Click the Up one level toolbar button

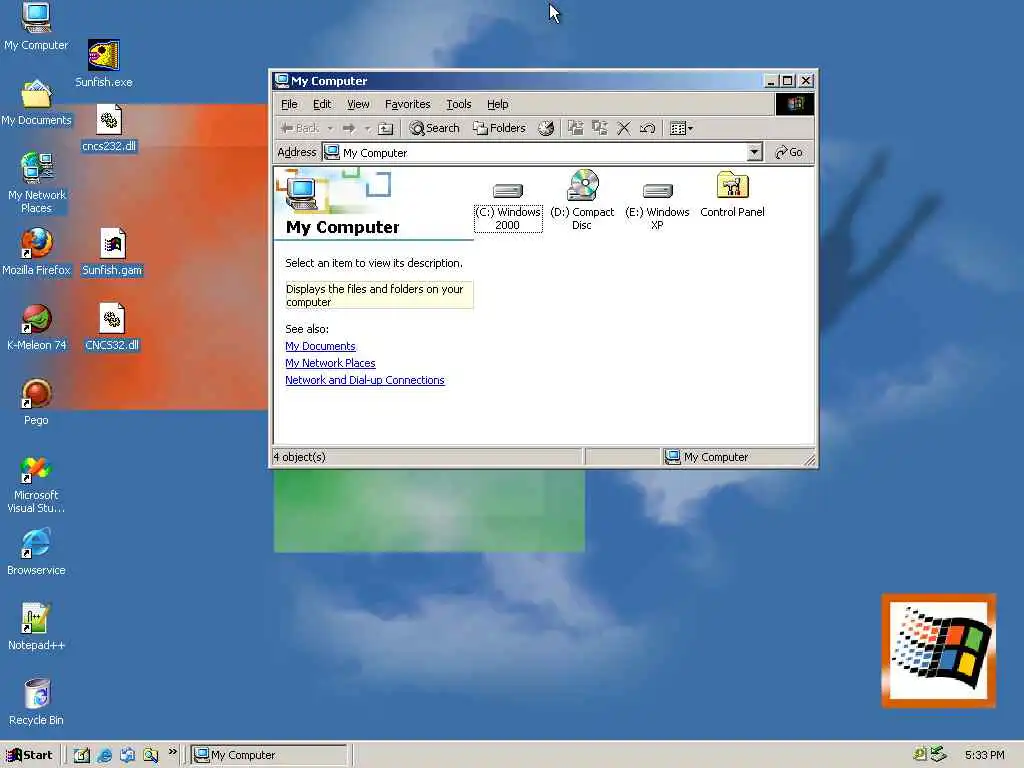[x=386, y=129]
